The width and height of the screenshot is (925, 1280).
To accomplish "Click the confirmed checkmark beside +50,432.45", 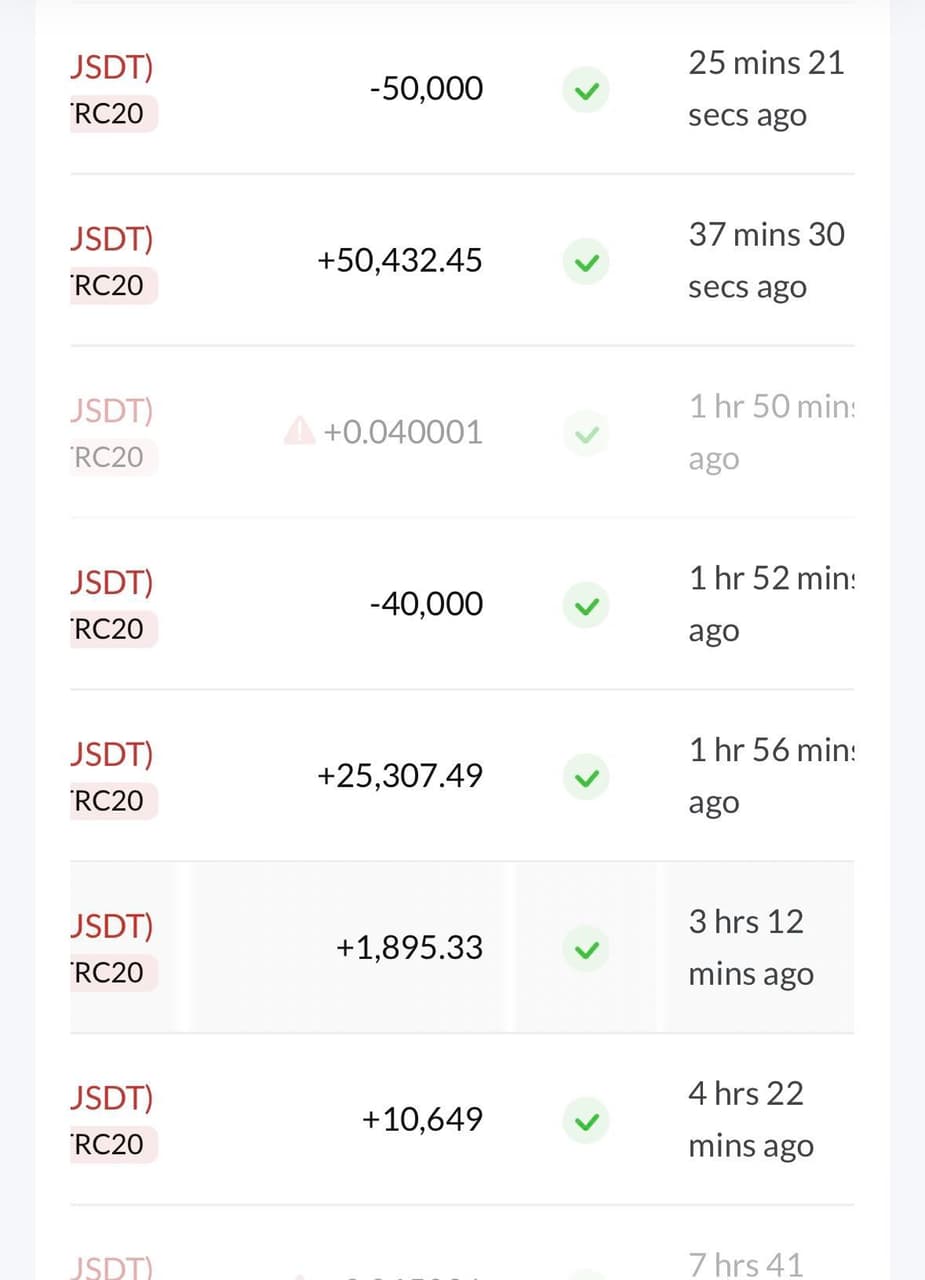I will click(x=586, y=263).
